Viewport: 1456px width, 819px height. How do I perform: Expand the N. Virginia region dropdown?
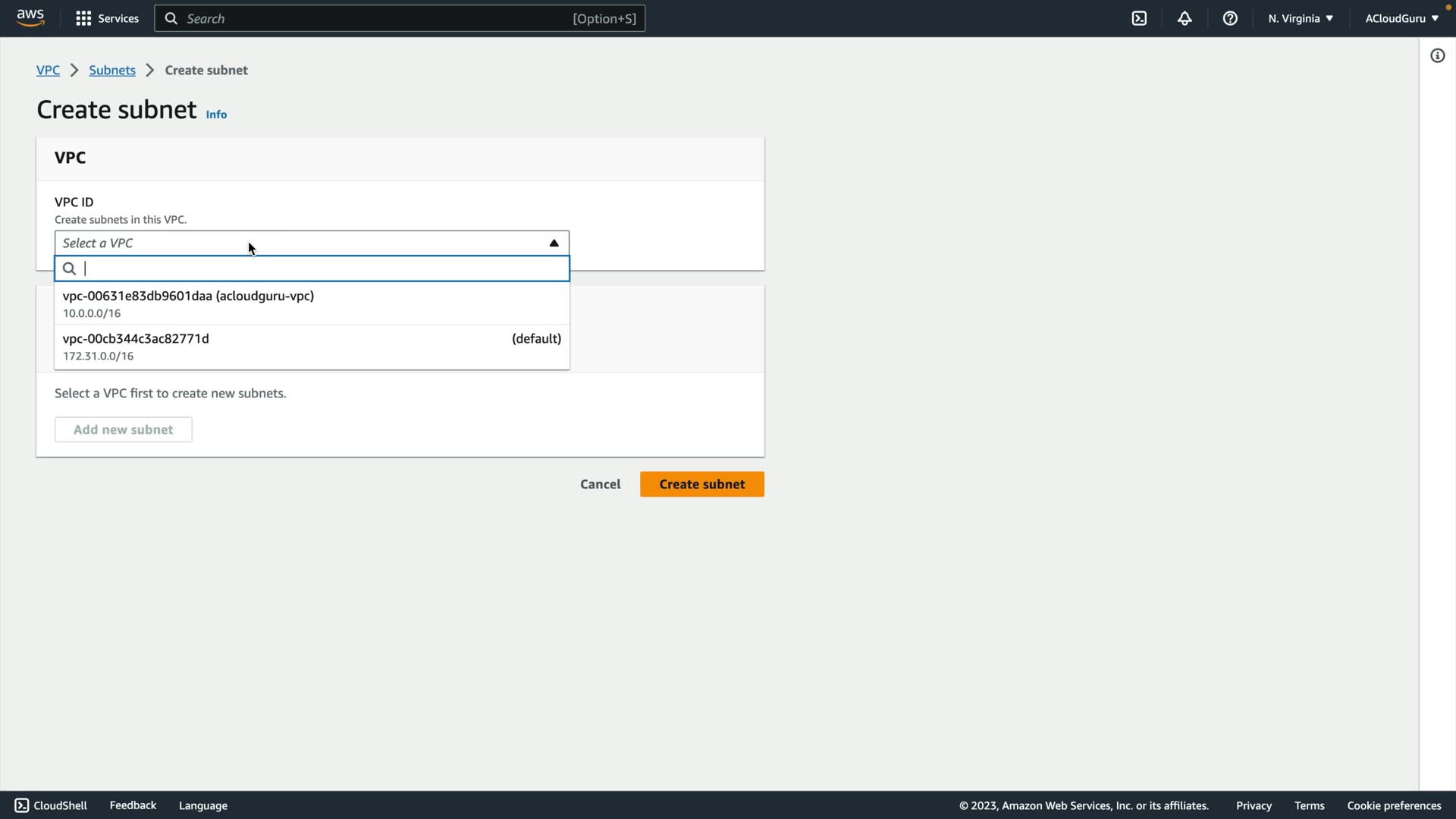pyautogui.click(x=1300, y=18)
